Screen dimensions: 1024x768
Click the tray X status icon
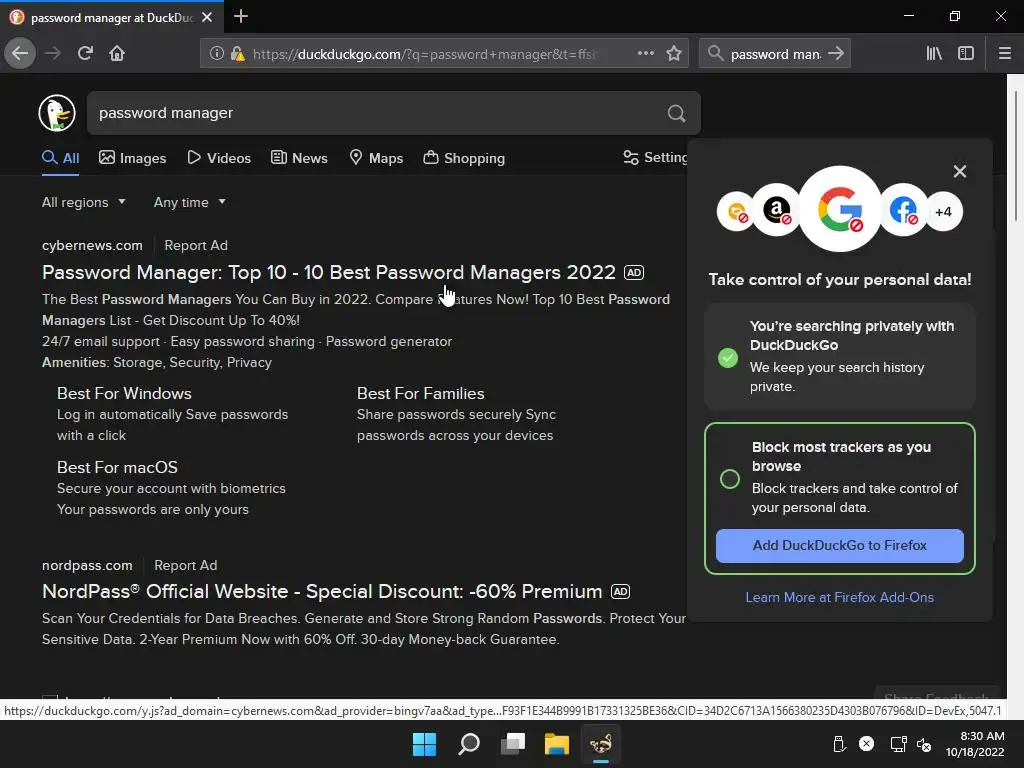(x=867, y=744)
